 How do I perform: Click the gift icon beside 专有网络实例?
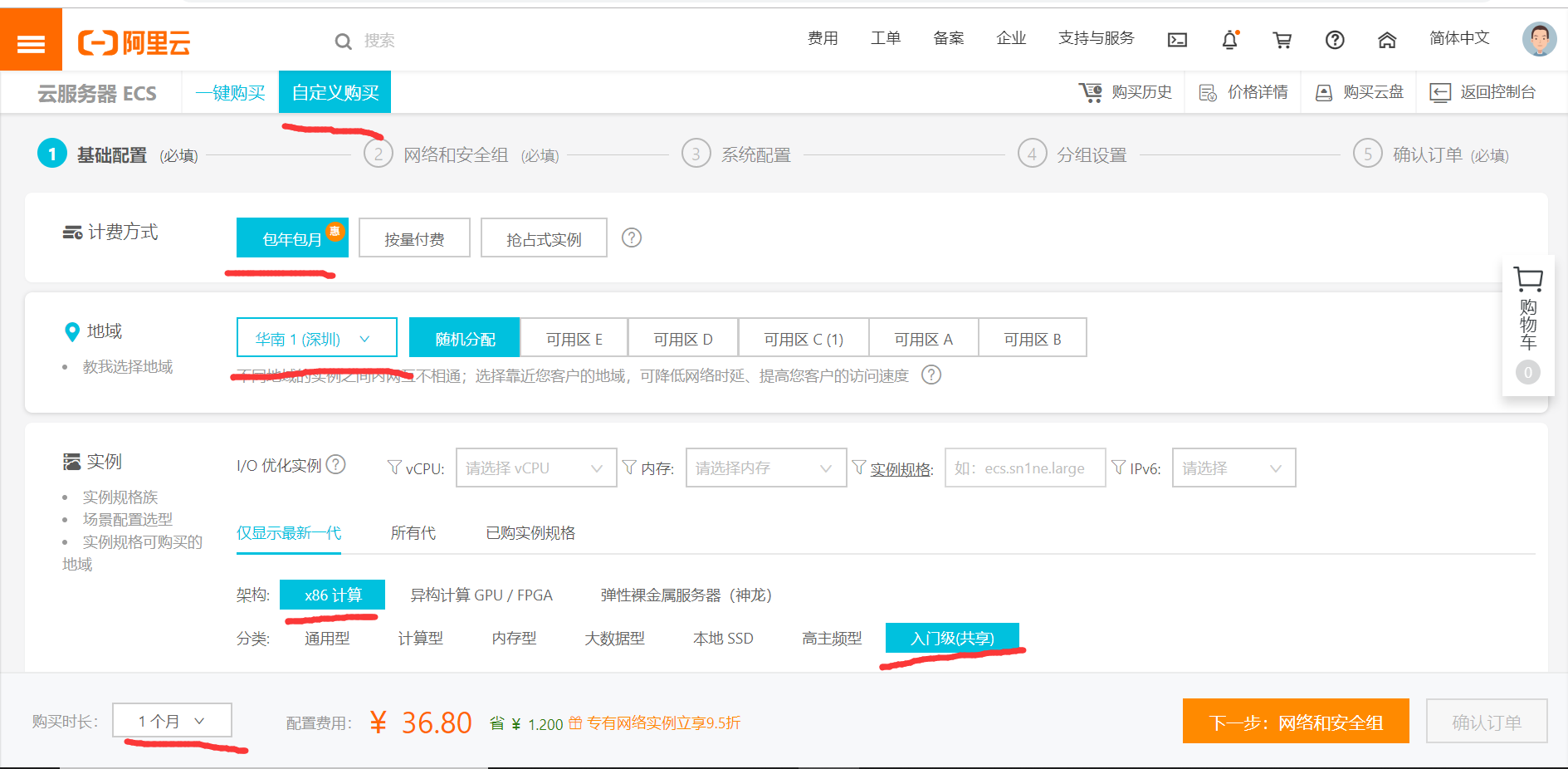pos(575,723)
